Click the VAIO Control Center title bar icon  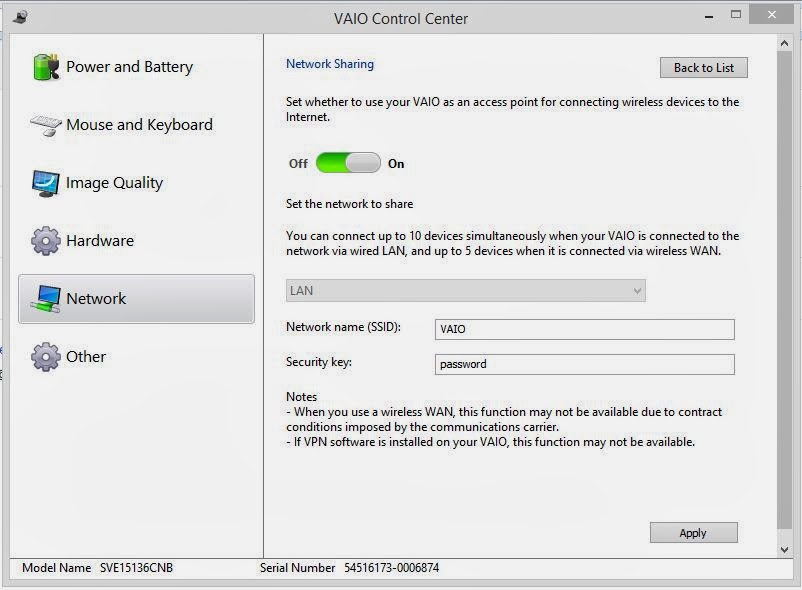[x=20, y=17]
